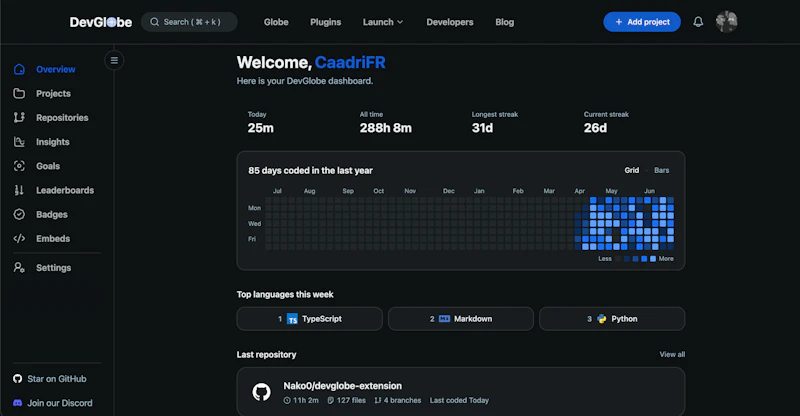Click the Repositories branch icon
This screenshot has height=416, width=800.
19,117
